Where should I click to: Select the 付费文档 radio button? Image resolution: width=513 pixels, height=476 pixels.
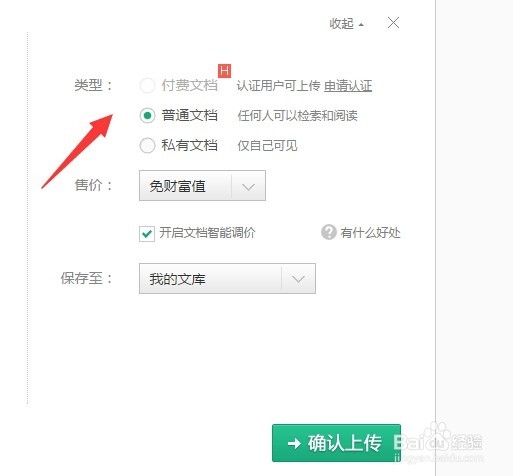(147, 85)
